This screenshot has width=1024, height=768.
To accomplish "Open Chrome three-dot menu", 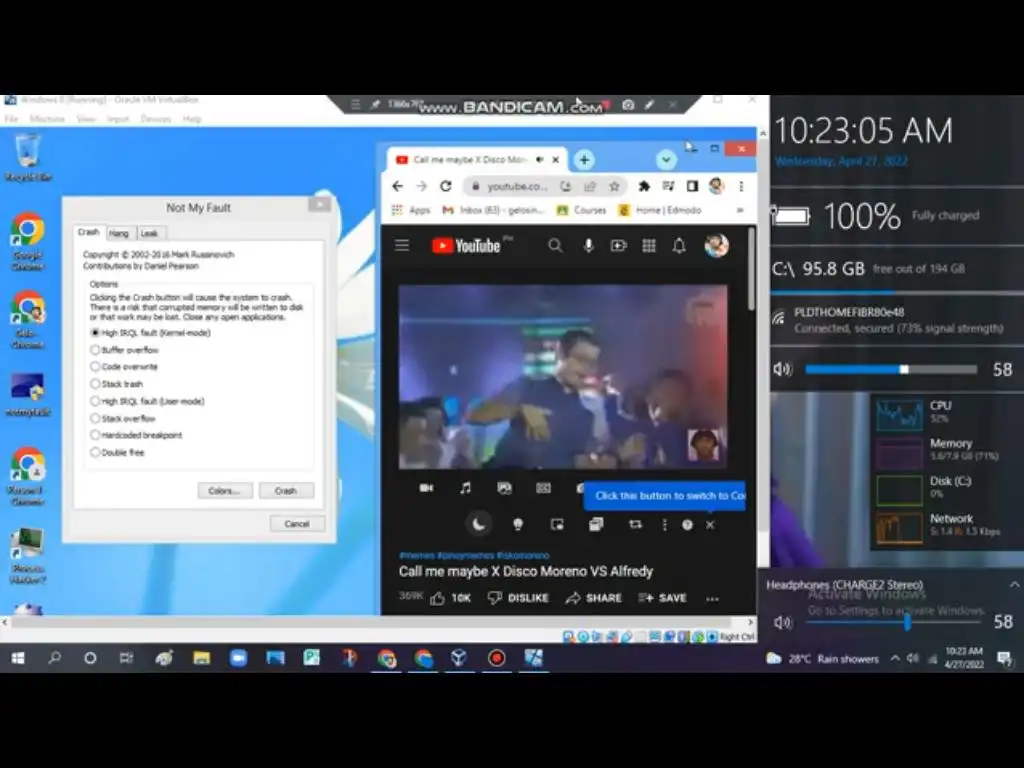I will tap(741, 187).
